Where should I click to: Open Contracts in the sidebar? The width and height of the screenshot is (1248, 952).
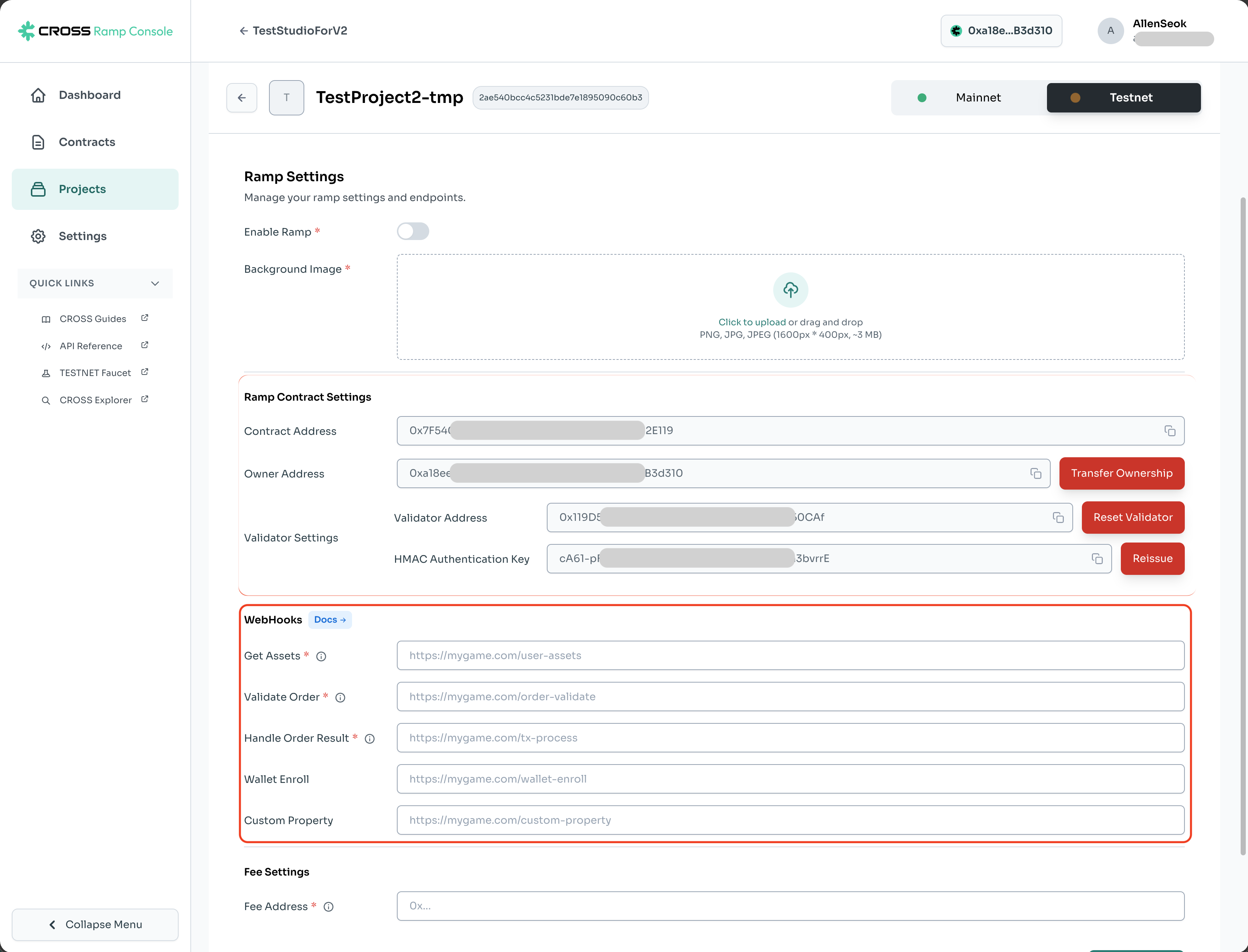pos(87,142)
